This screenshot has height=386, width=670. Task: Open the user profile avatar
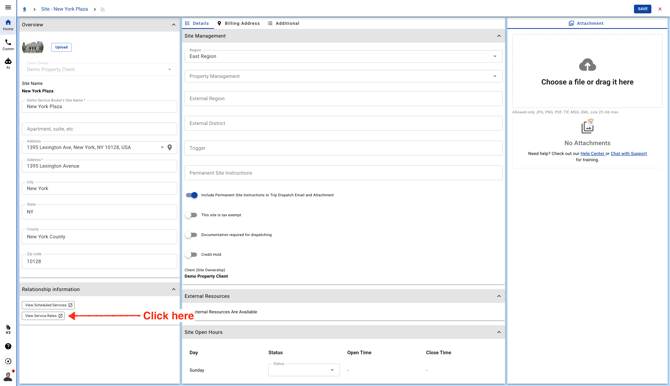pyautogui.click(x=8, y=376)
